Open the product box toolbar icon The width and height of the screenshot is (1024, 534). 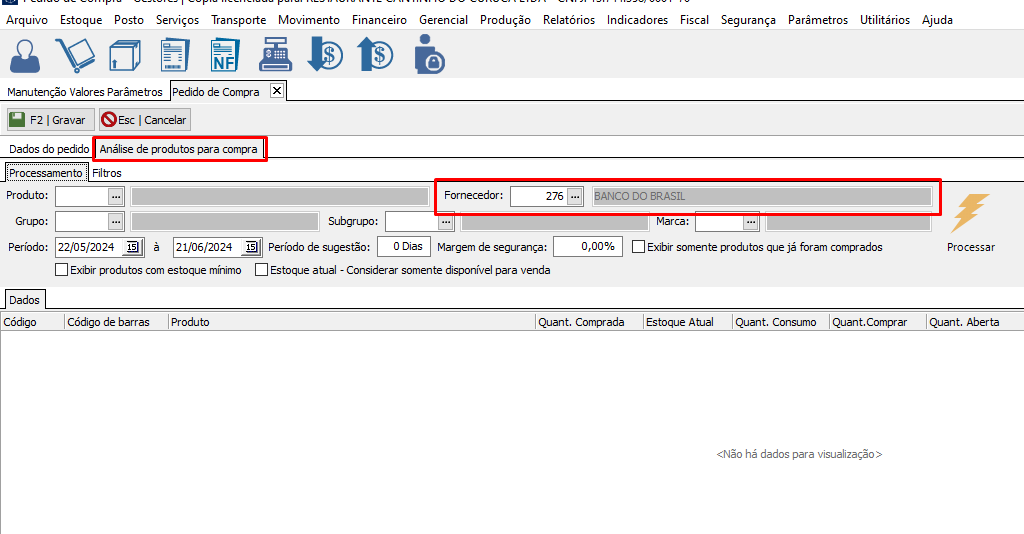[x=124, y=55]
